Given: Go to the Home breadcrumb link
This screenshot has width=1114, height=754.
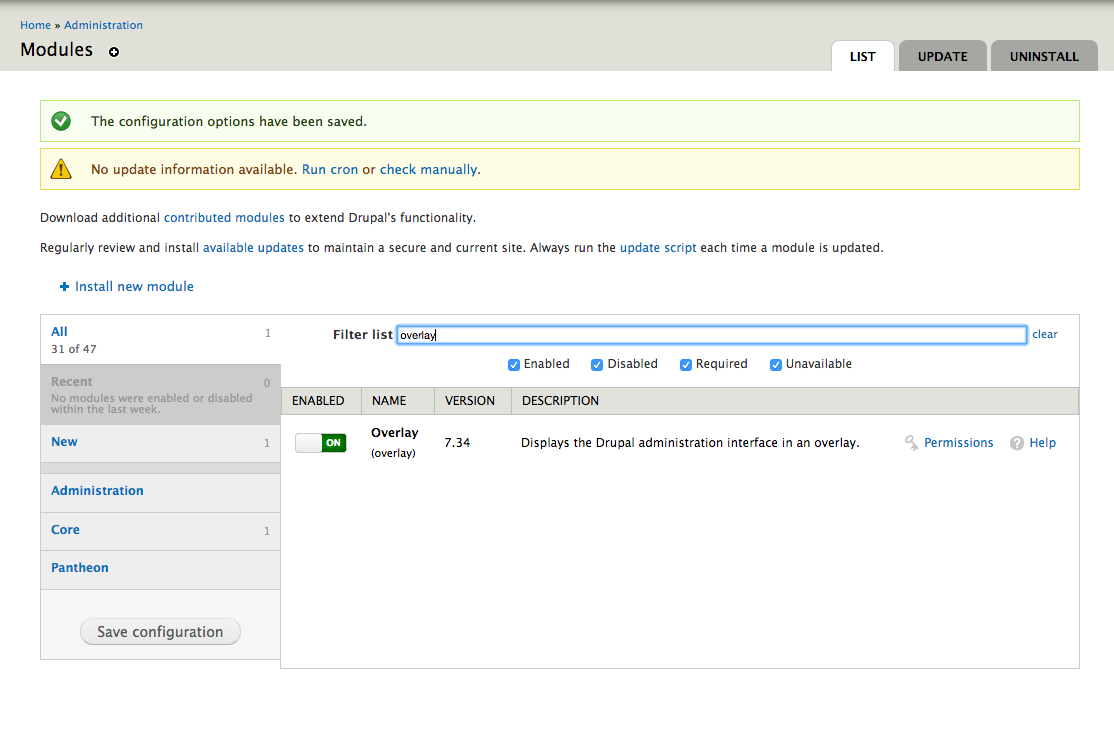Looking at the screenshot, I should (x=36, y=25).
